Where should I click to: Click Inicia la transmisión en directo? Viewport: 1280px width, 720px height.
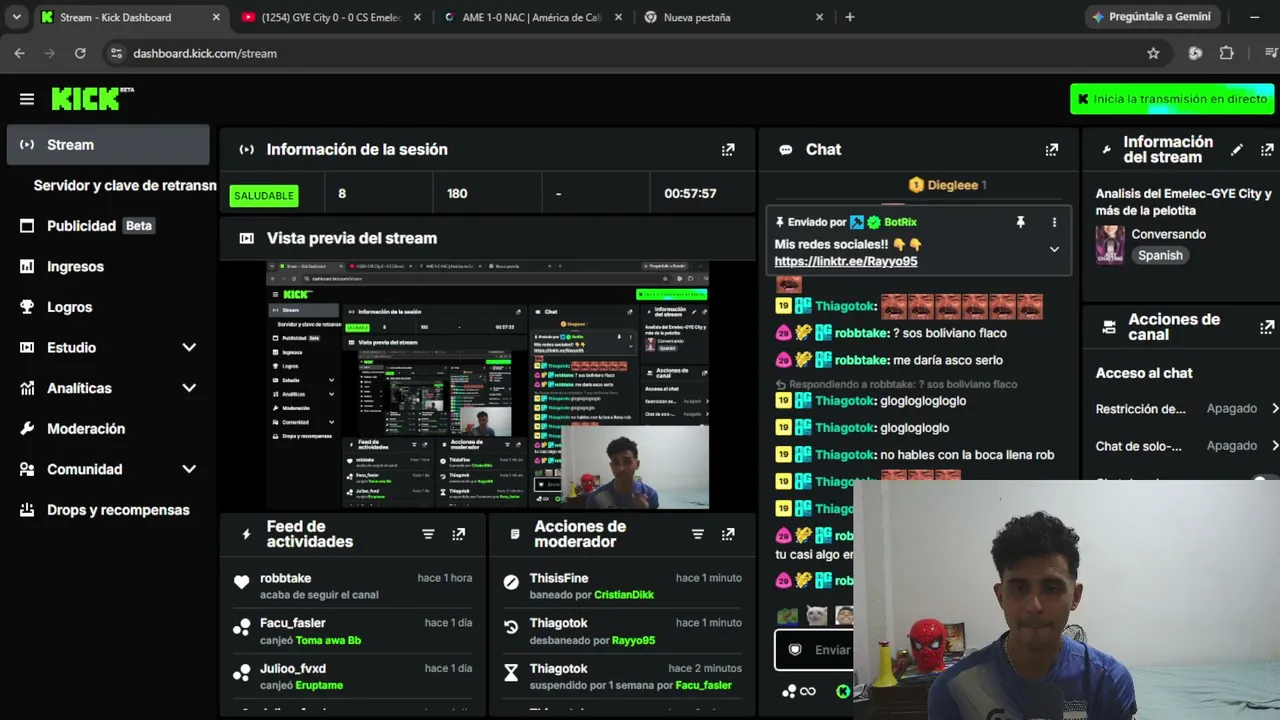click(x=1172, y=99)
